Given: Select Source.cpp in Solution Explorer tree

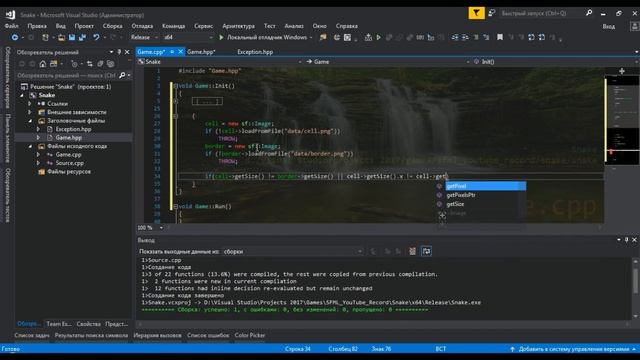Looking at the screenshot, I should click(69, 163).
